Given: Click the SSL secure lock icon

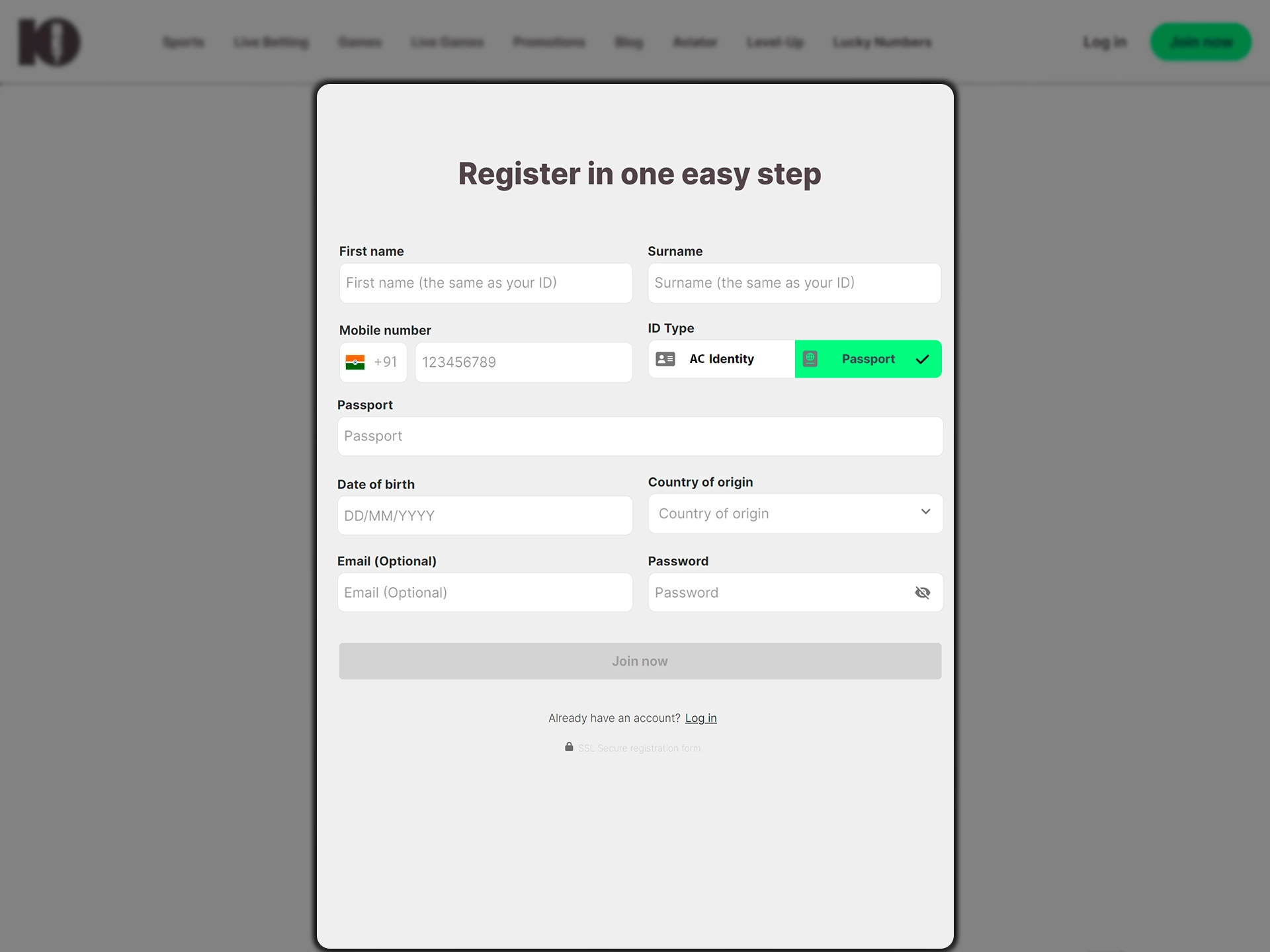Looking at the screenshot, I should click(x=568, y=748).
